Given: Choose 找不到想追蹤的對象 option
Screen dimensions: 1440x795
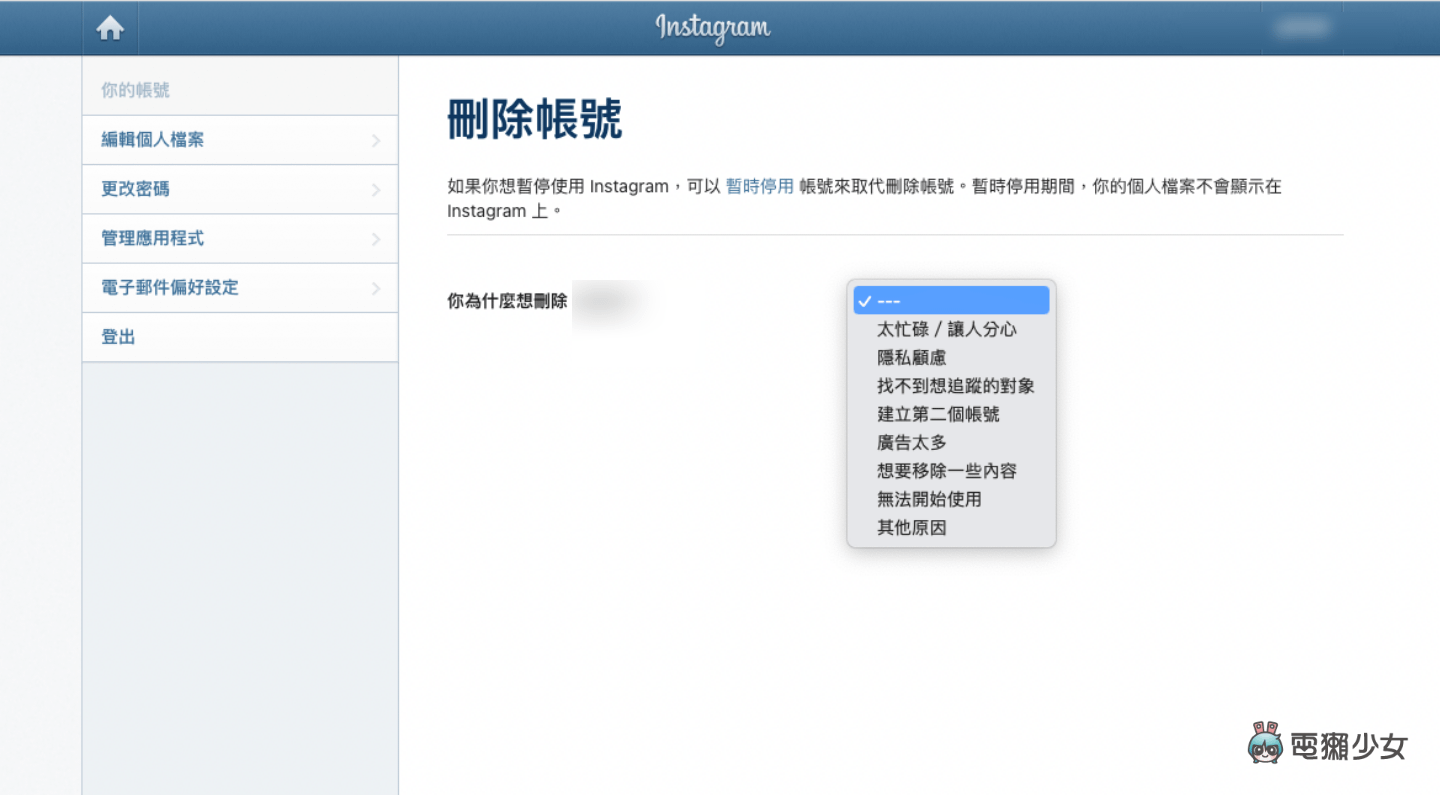Looking at the screenshot, I should pos(955,386).
